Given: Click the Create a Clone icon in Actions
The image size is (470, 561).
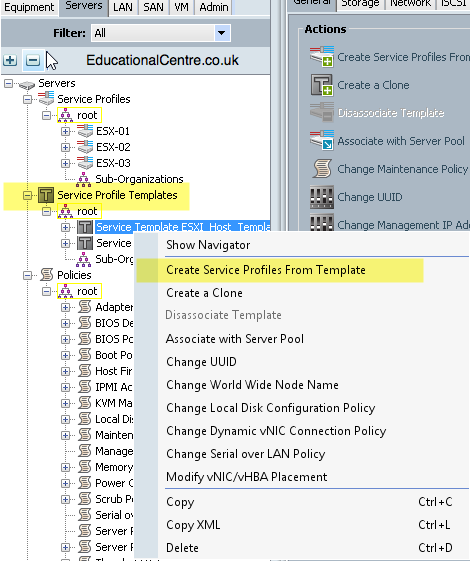Looking at the screenshot, I should pos(322,85).
